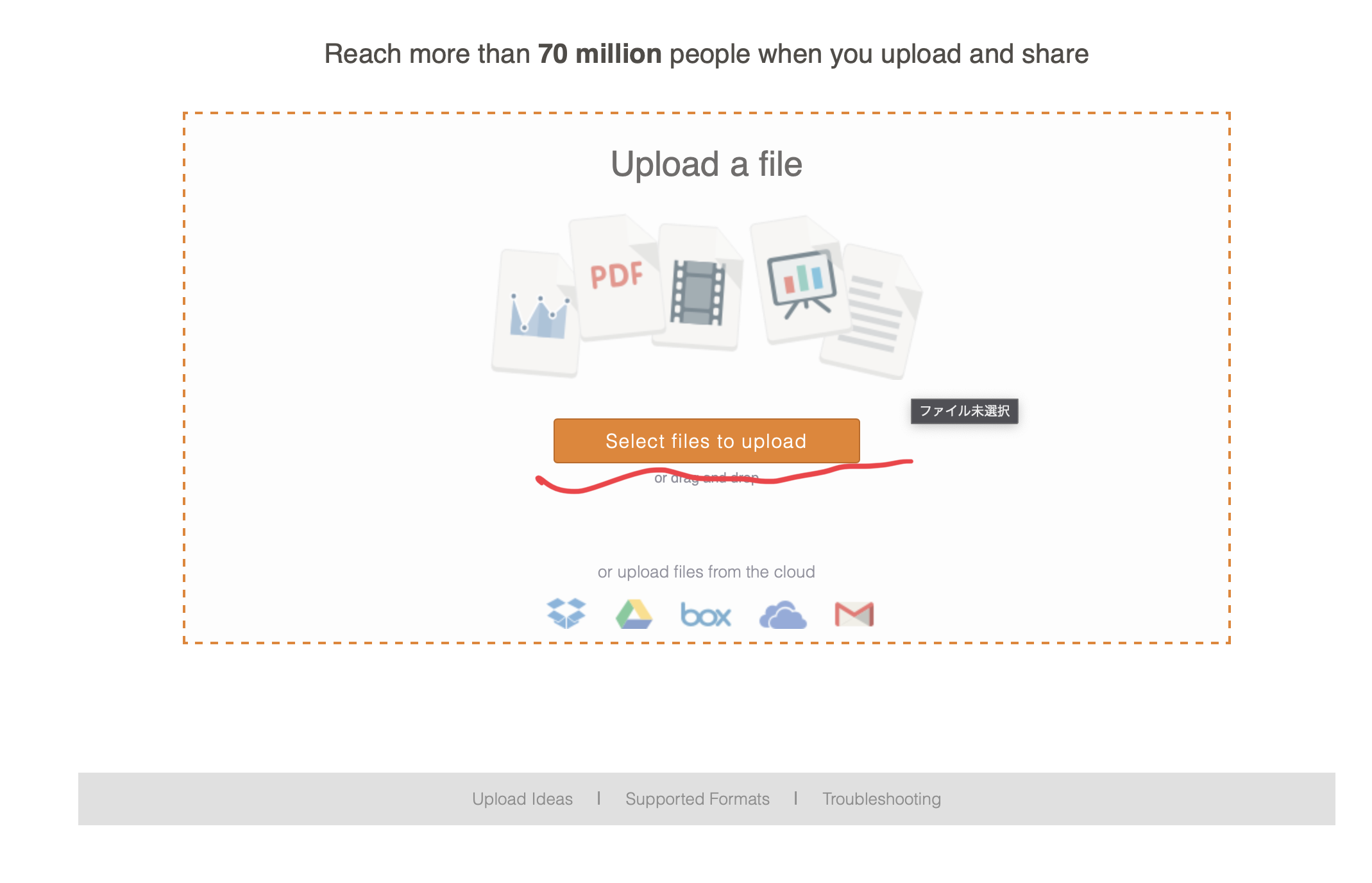Click the or upload files from cloud text

coord(705,570)
